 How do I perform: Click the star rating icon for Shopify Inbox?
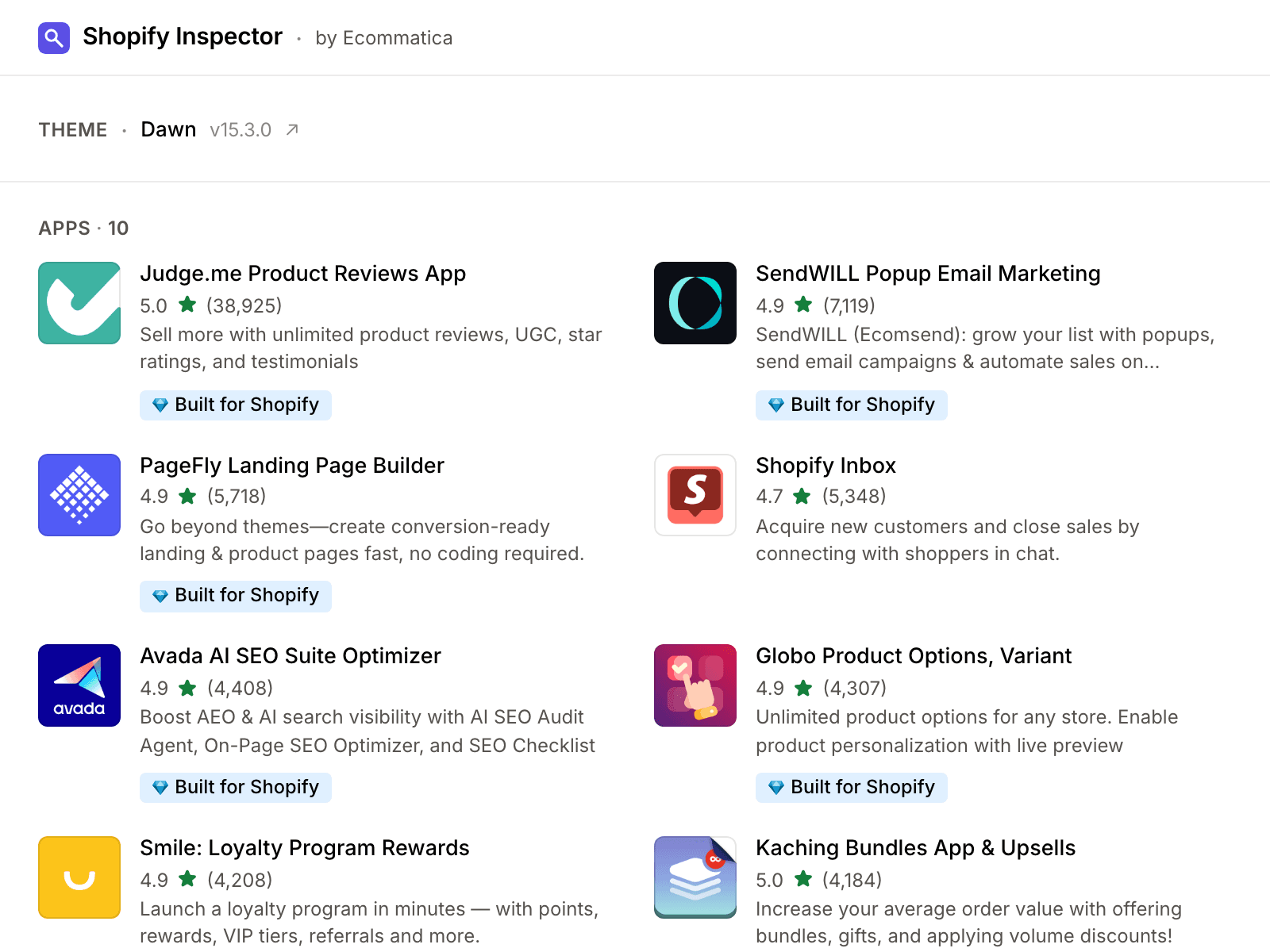(x=802, y=497)
